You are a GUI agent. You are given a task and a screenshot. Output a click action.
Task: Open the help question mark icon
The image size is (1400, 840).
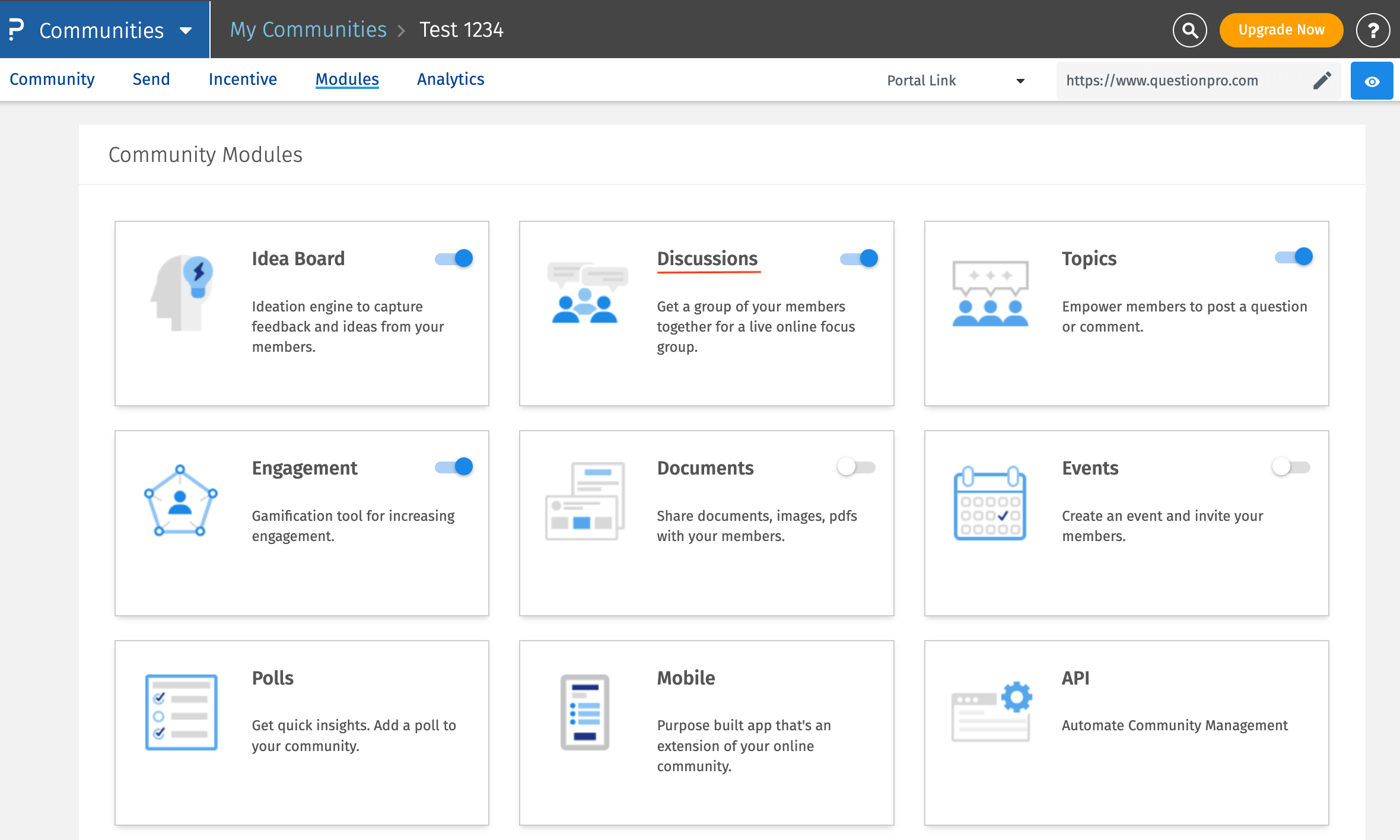pos(1373,30)
